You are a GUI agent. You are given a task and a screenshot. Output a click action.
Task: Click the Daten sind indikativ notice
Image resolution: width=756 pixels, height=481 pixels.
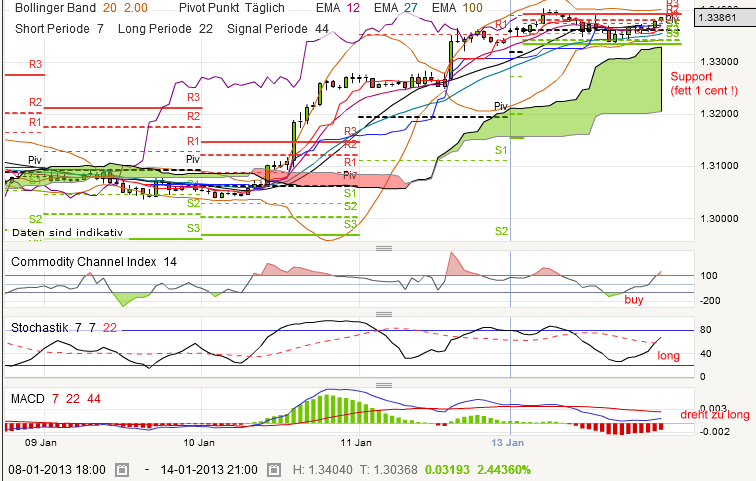tap(68, 233)
